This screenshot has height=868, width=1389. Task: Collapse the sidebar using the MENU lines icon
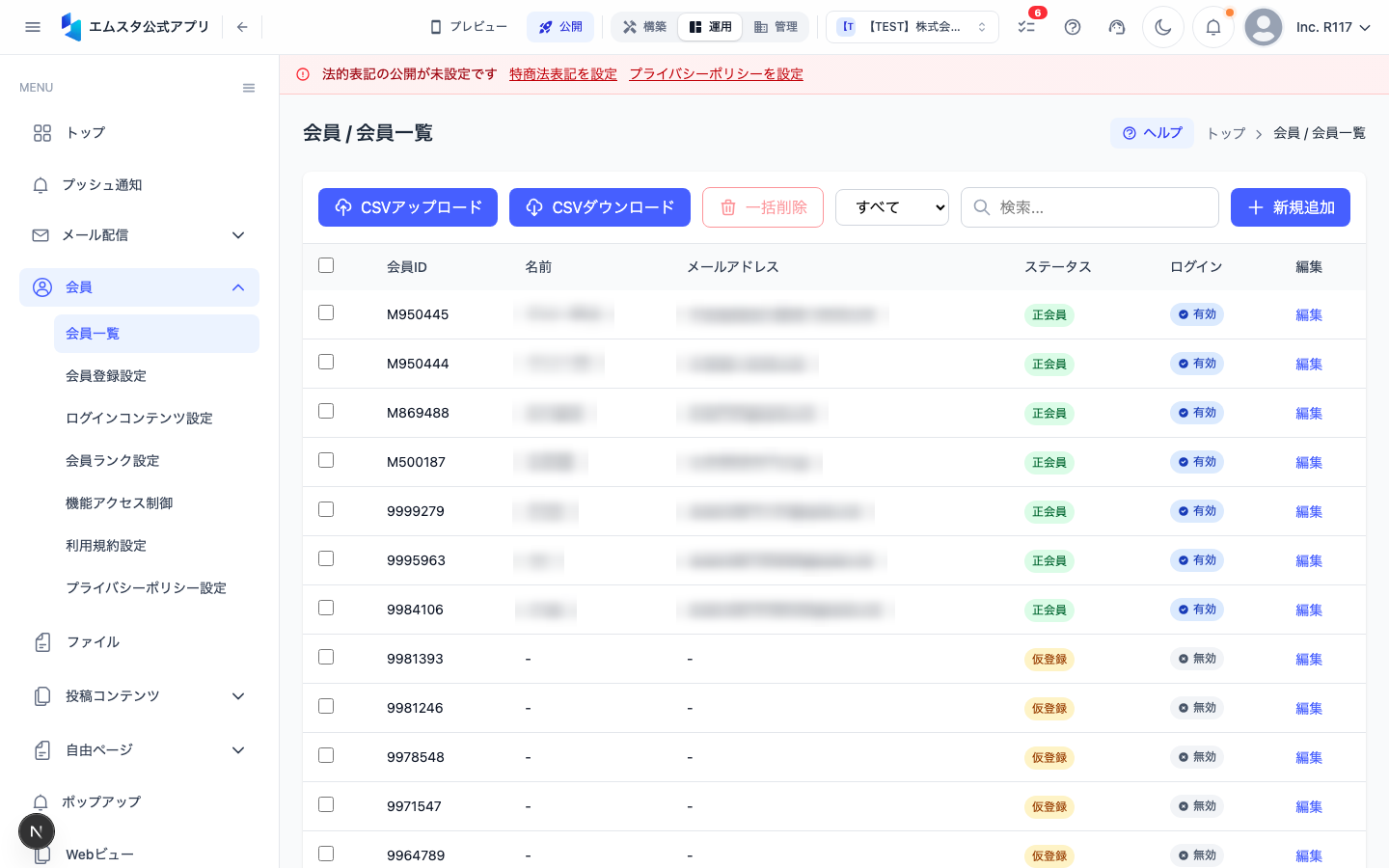coord(249,88)
